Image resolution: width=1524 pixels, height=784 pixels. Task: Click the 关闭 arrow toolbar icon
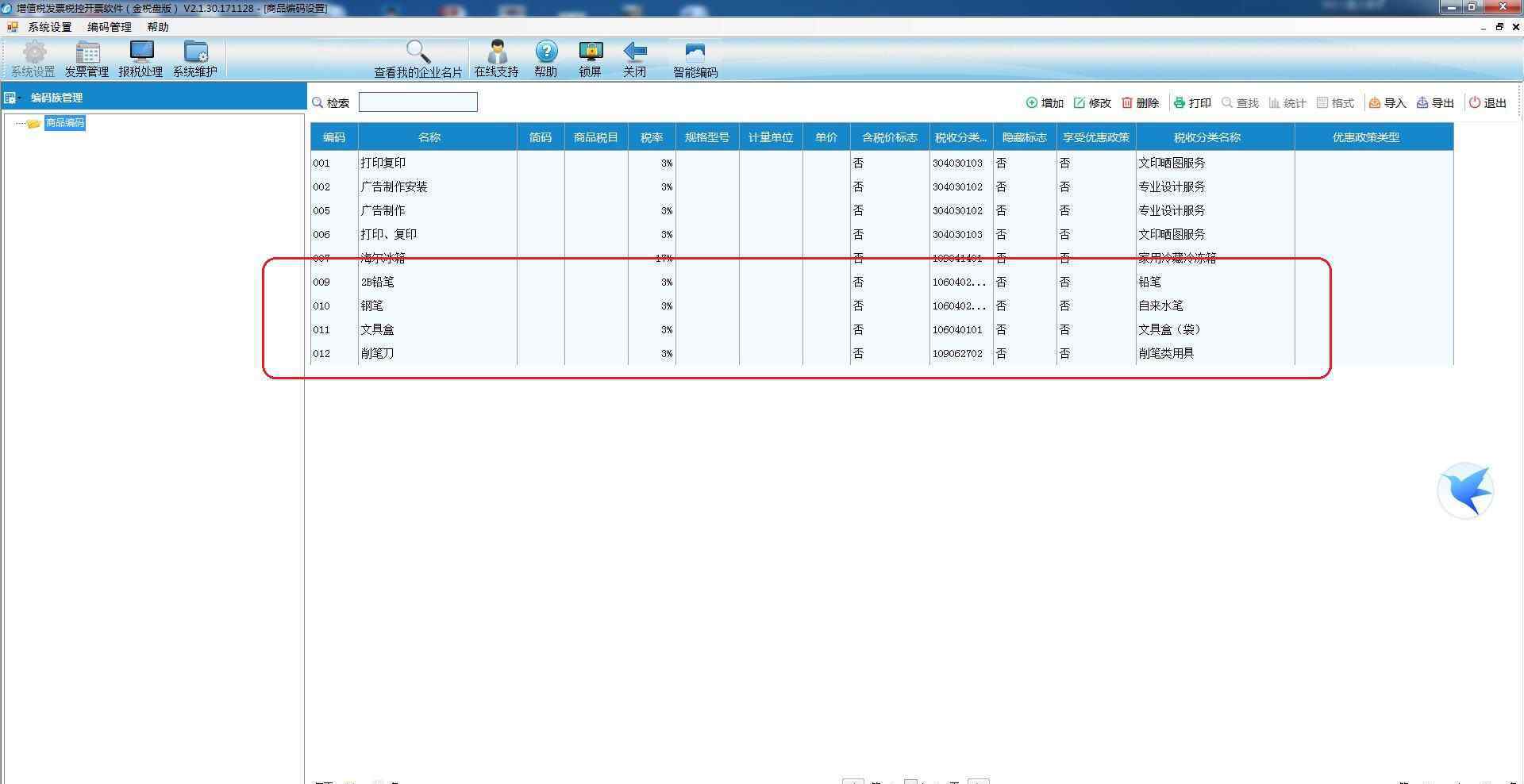[635, 60]
